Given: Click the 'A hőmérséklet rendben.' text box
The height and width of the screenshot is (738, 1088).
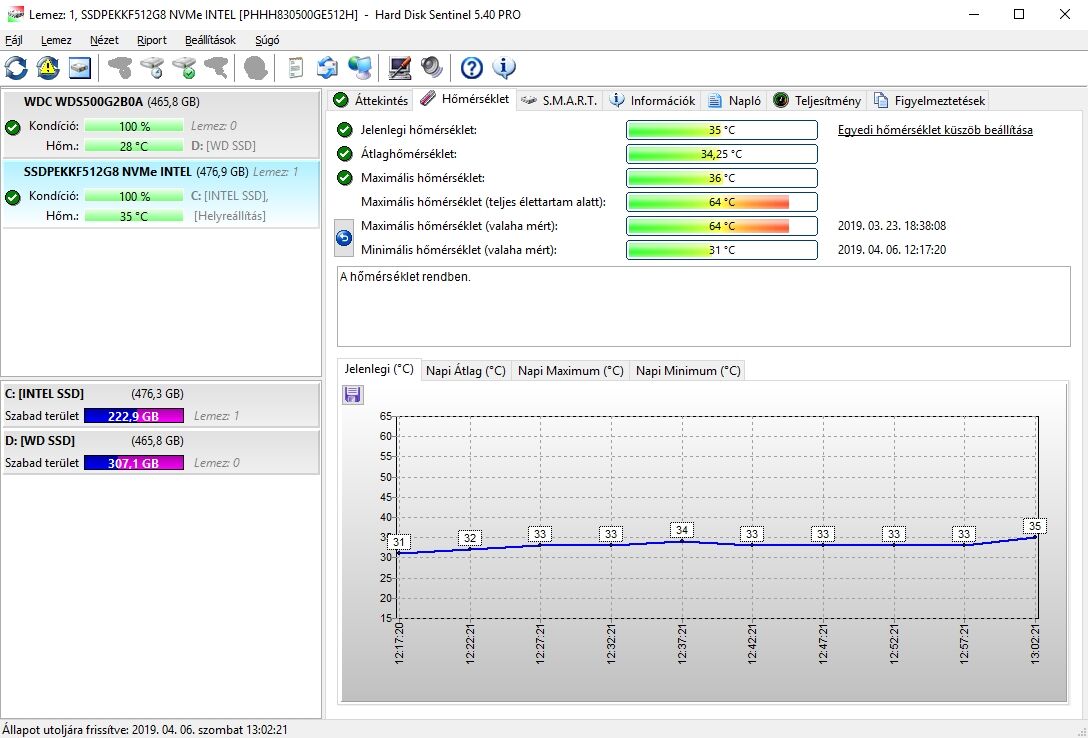Looking at the screenshot, I should (x=704, y=307).
